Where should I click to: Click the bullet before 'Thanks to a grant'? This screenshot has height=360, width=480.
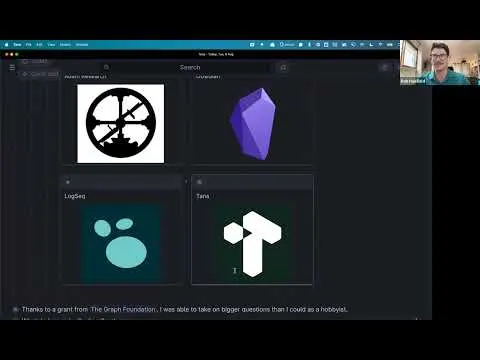(x=15, y=310)
